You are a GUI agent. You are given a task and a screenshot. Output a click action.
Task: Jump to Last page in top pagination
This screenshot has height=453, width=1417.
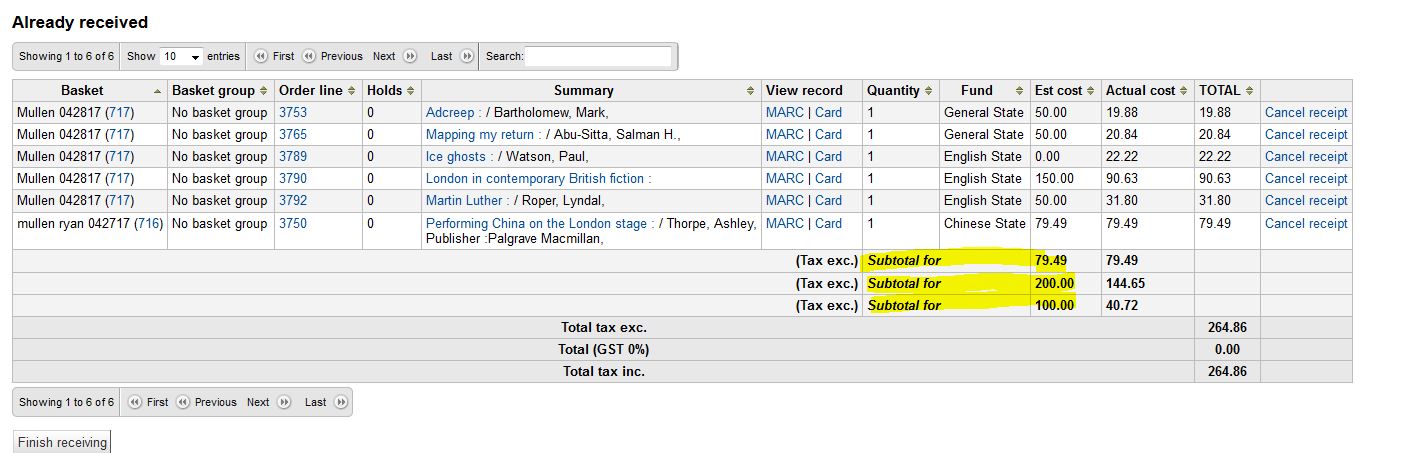coord(451,57)
